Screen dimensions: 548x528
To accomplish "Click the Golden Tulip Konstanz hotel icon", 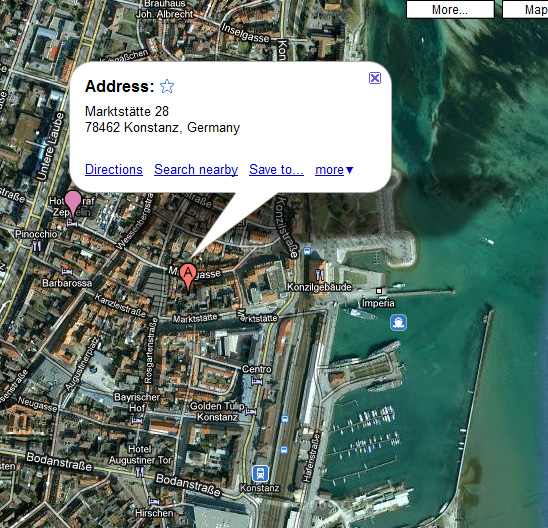I will coord(251,411).
